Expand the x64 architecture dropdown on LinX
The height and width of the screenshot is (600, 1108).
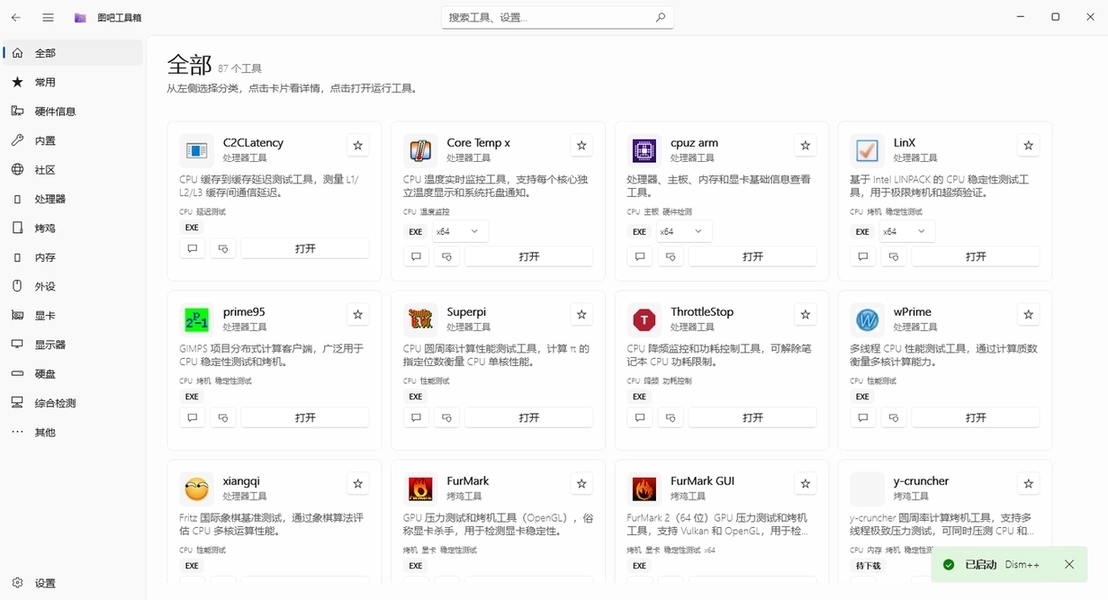coord(907,232)
